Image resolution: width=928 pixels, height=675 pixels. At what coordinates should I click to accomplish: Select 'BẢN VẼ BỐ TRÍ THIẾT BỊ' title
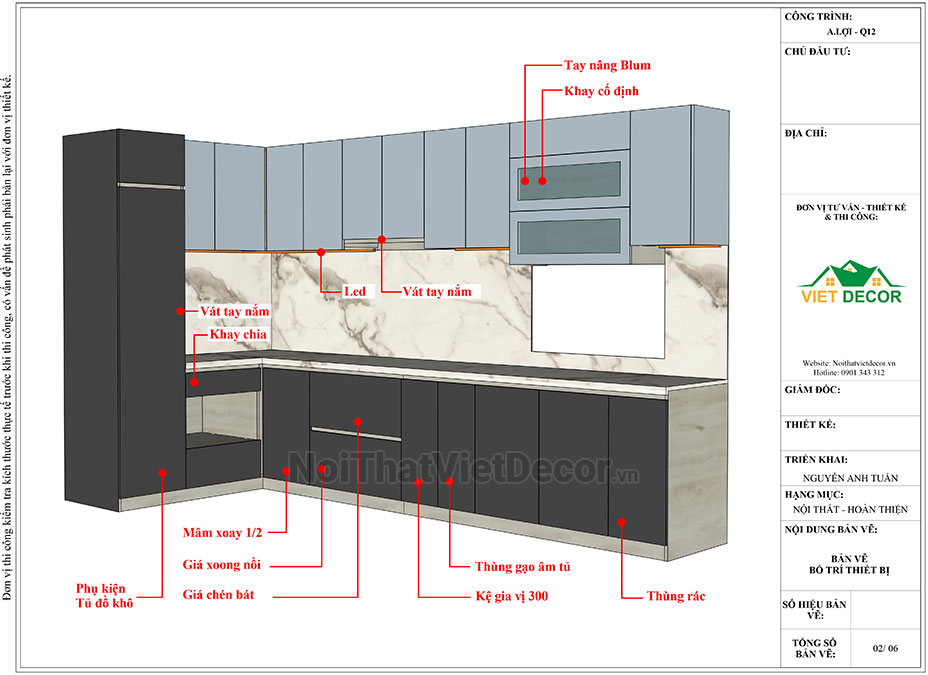point(849,564)
